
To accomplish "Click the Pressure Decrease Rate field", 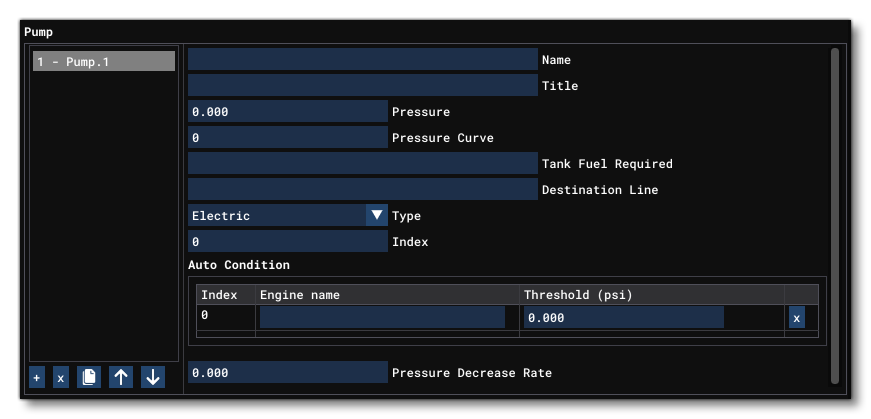I will 287,373.
